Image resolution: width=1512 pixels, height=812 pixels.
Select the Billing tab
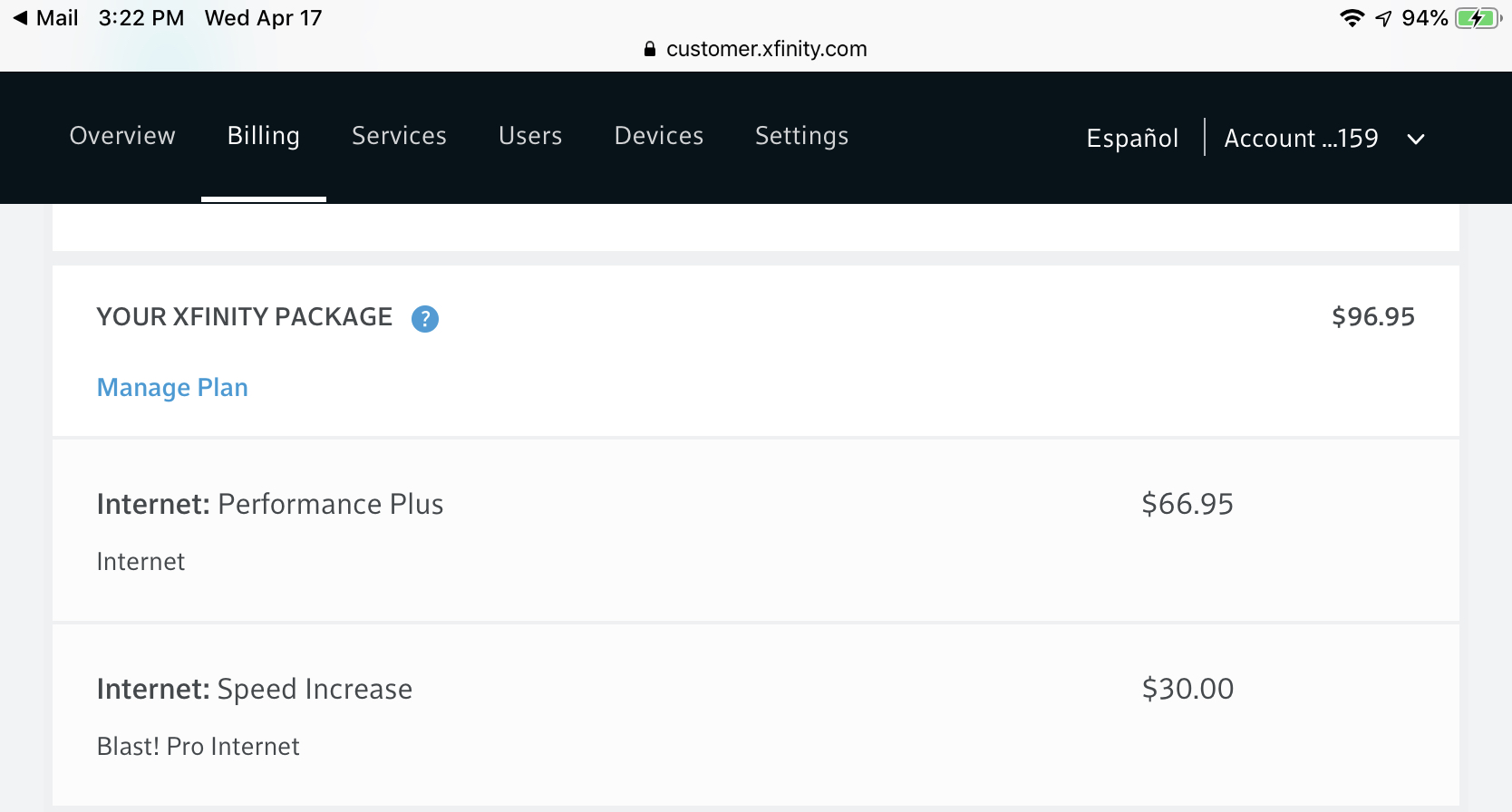point(264,136)
